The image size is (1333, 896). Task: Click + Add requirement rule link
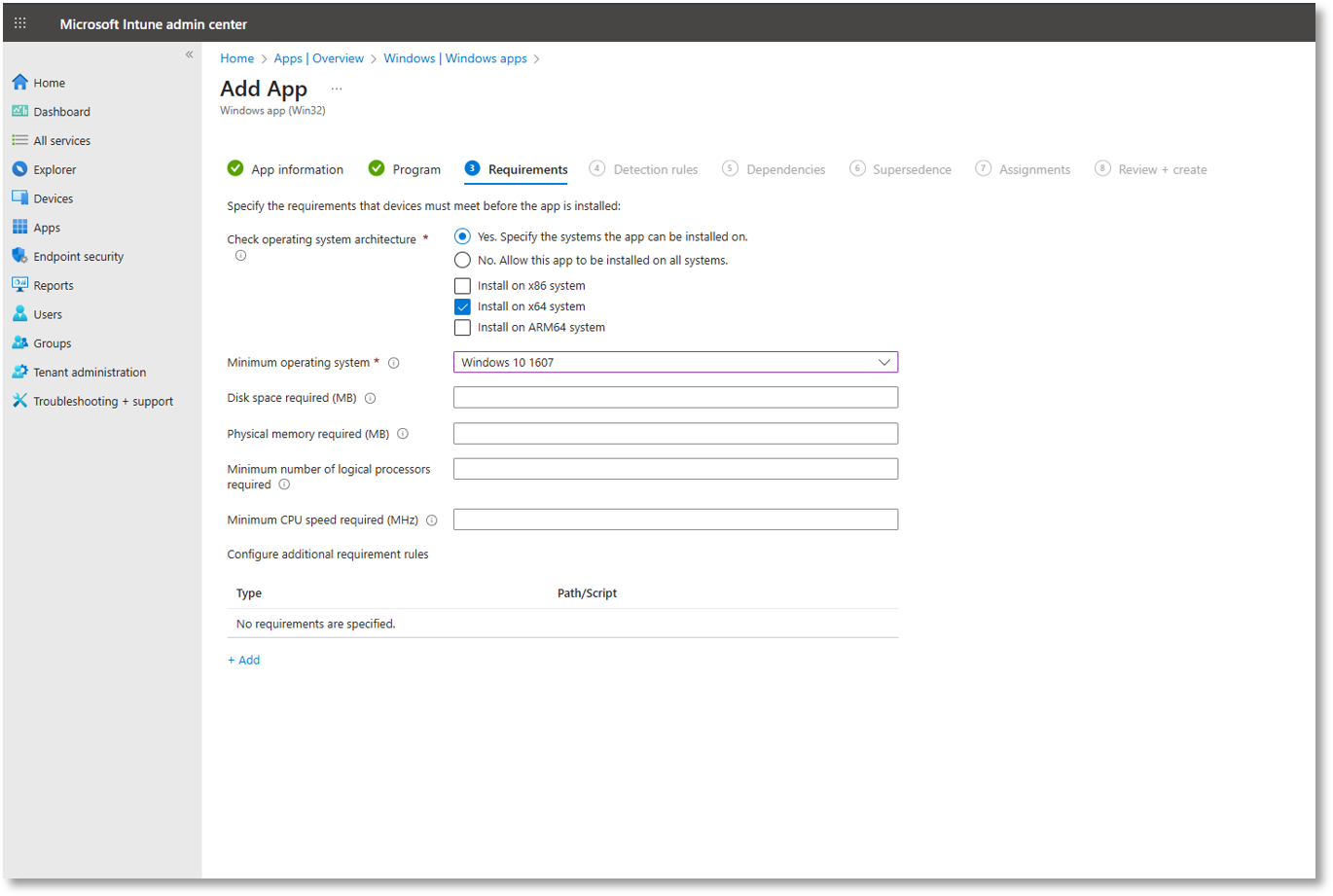[x=244, y=660]
